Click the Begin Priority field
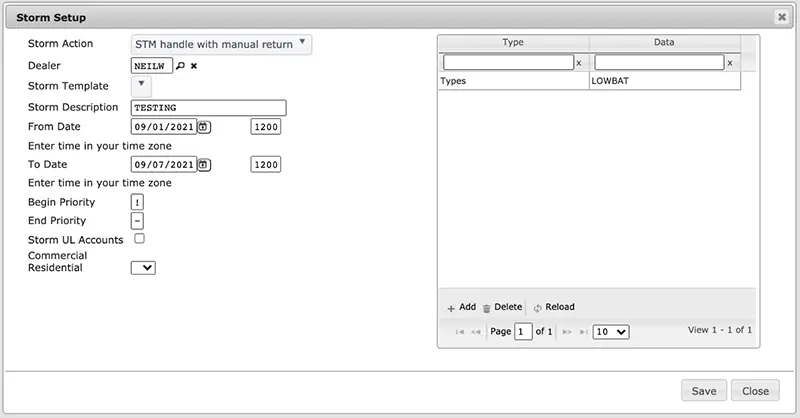 pos(137,202)
